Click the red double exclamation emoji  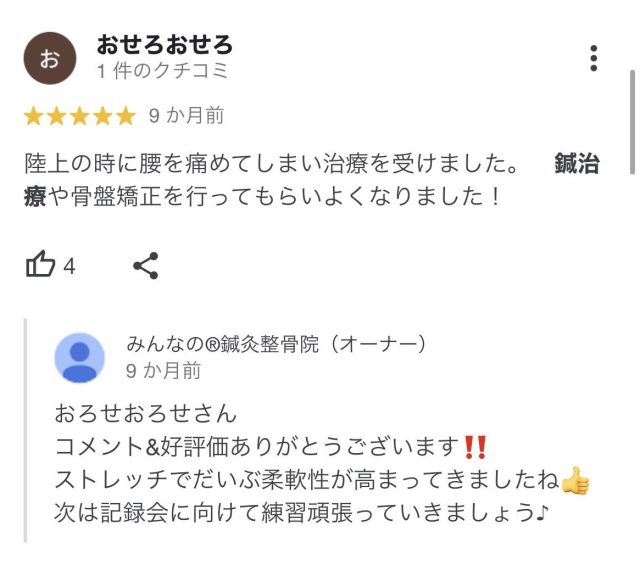pyautogui.click(x=476, y=447)
